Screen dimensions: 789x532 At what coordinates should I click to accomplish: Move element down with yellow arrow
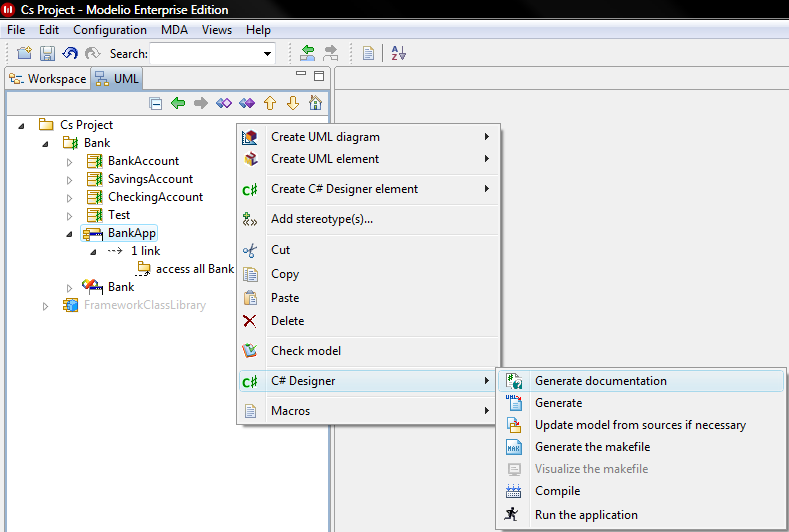pos(293,104)
